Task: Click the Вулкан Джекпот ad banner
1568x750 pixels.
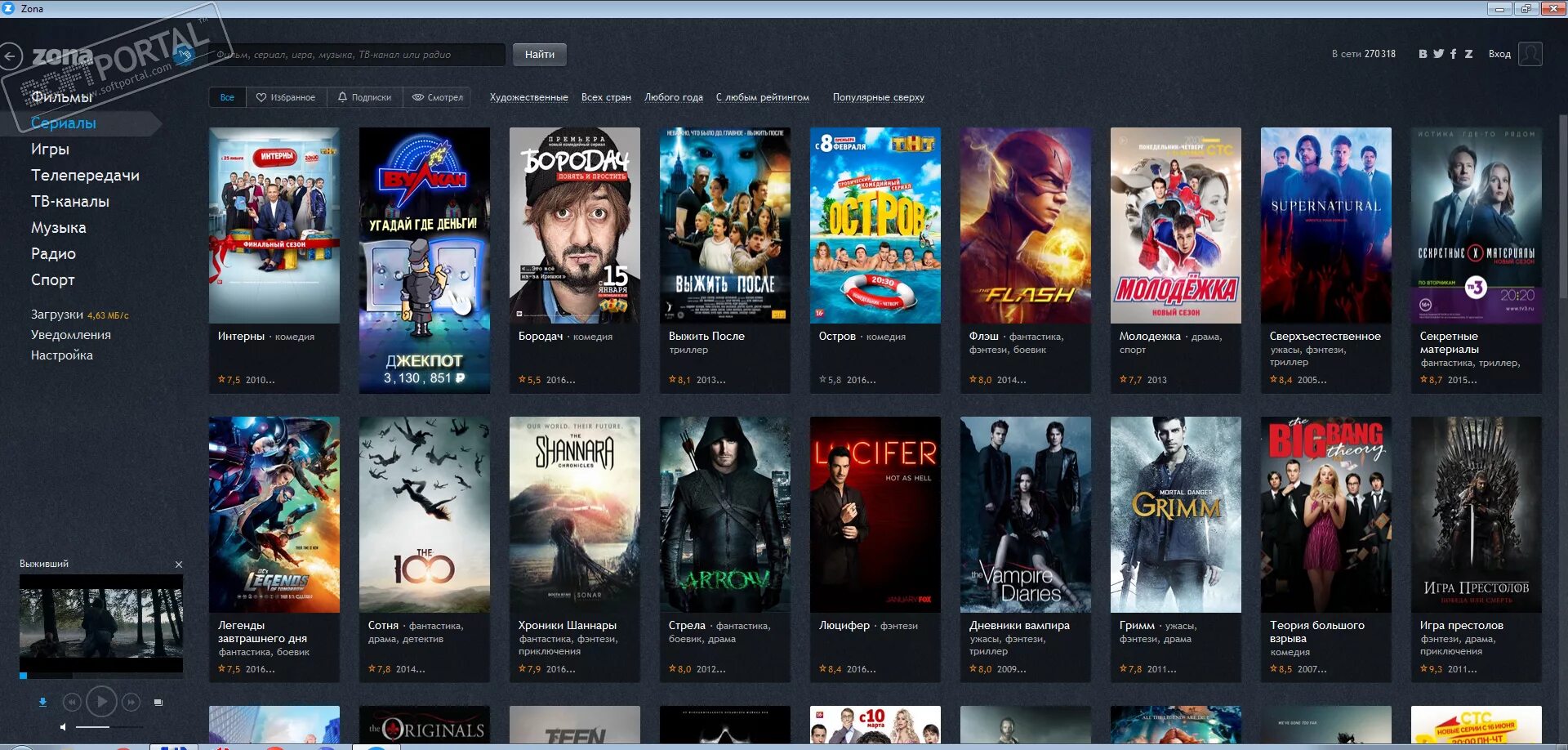Action: click(425, 261)
